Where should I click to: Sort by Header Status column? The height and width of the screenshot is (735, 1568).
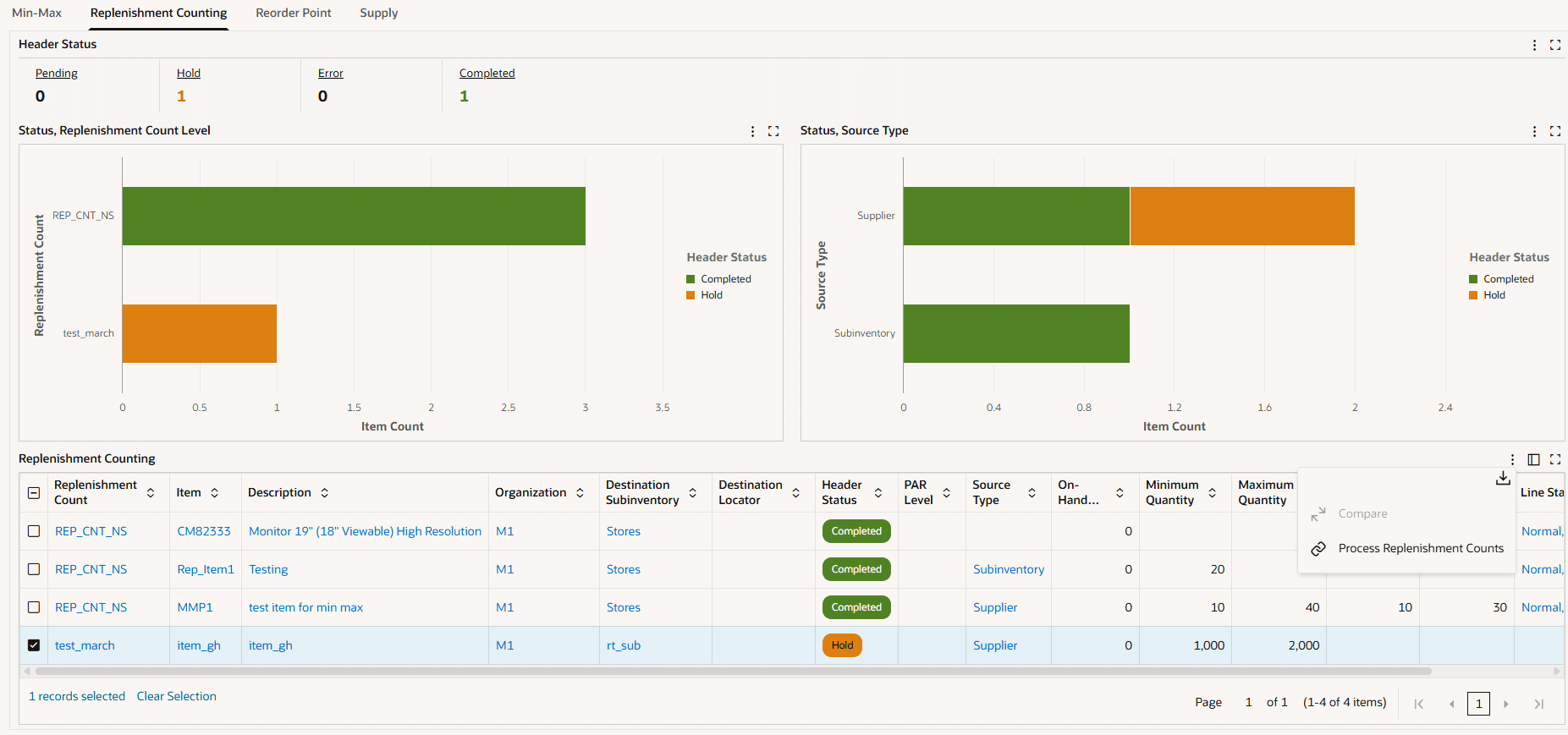click(x=878, y=492)
